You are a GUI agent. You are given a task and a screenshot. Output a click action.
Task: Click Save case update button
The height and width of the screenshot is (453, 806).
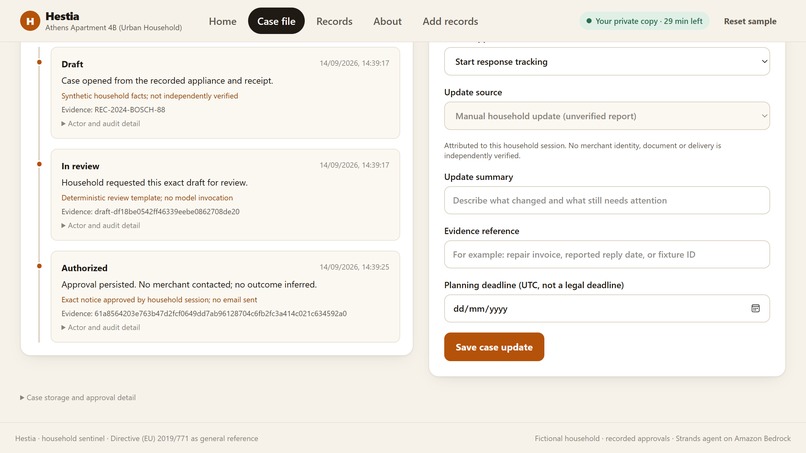coord(494,347)
